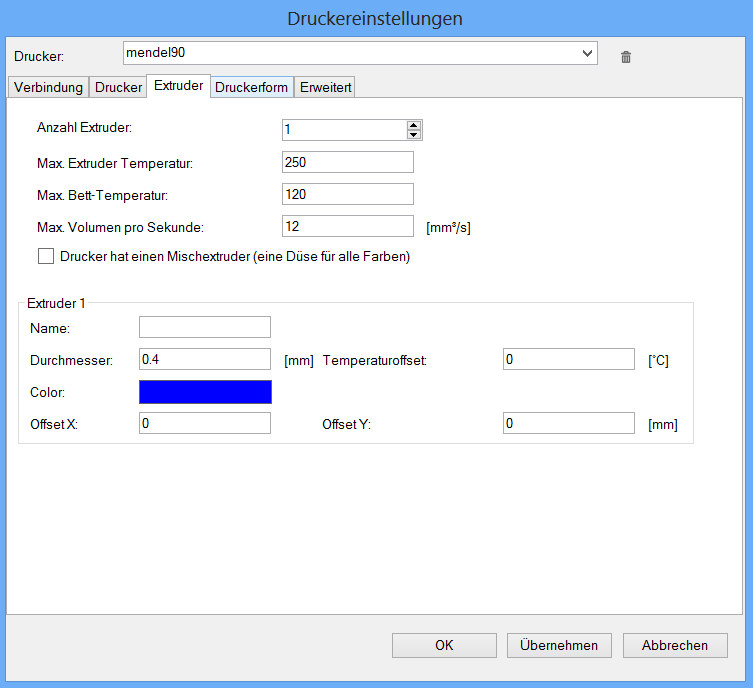
Task: Open the Drucker dropdown list
Action: [587, 53]
